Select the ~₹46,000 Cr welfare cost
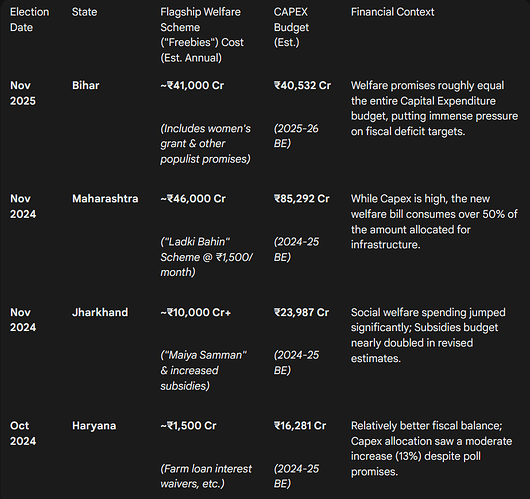This screenshot has height=499, width=530. (x=193, y=199)
